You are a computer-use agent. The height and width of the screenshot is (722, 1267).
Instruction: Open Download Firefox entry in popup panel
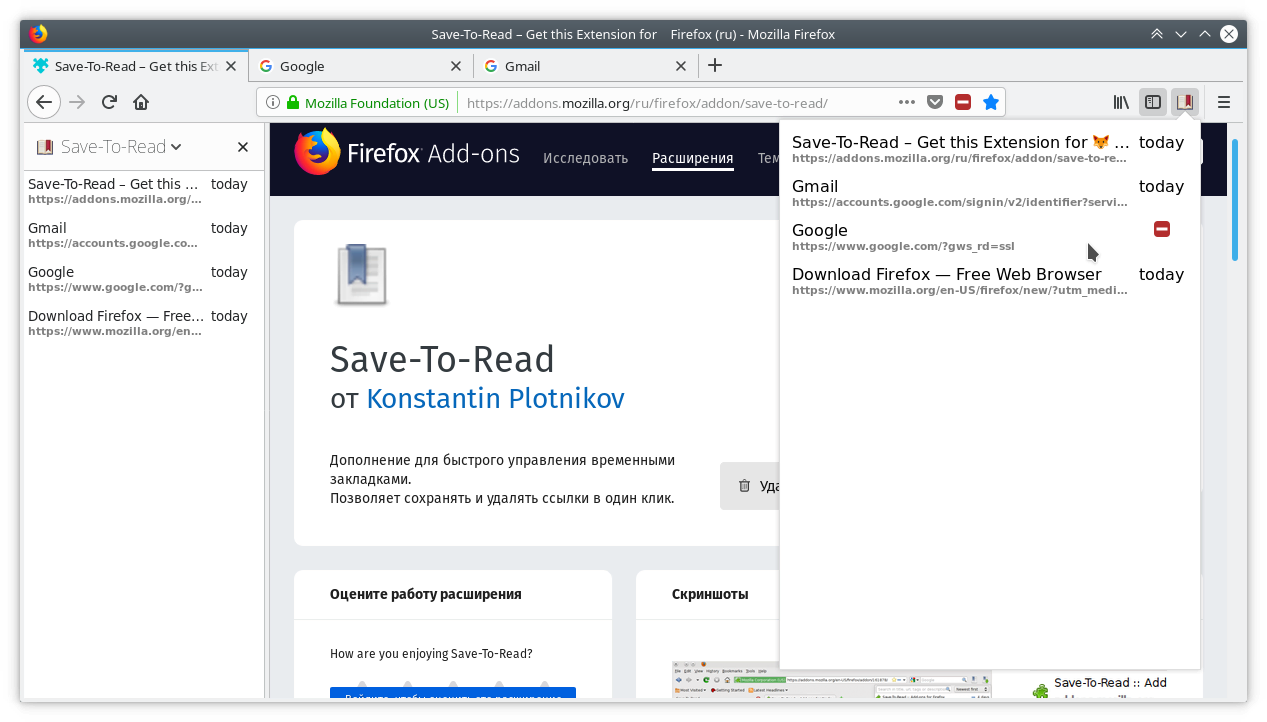989,281
